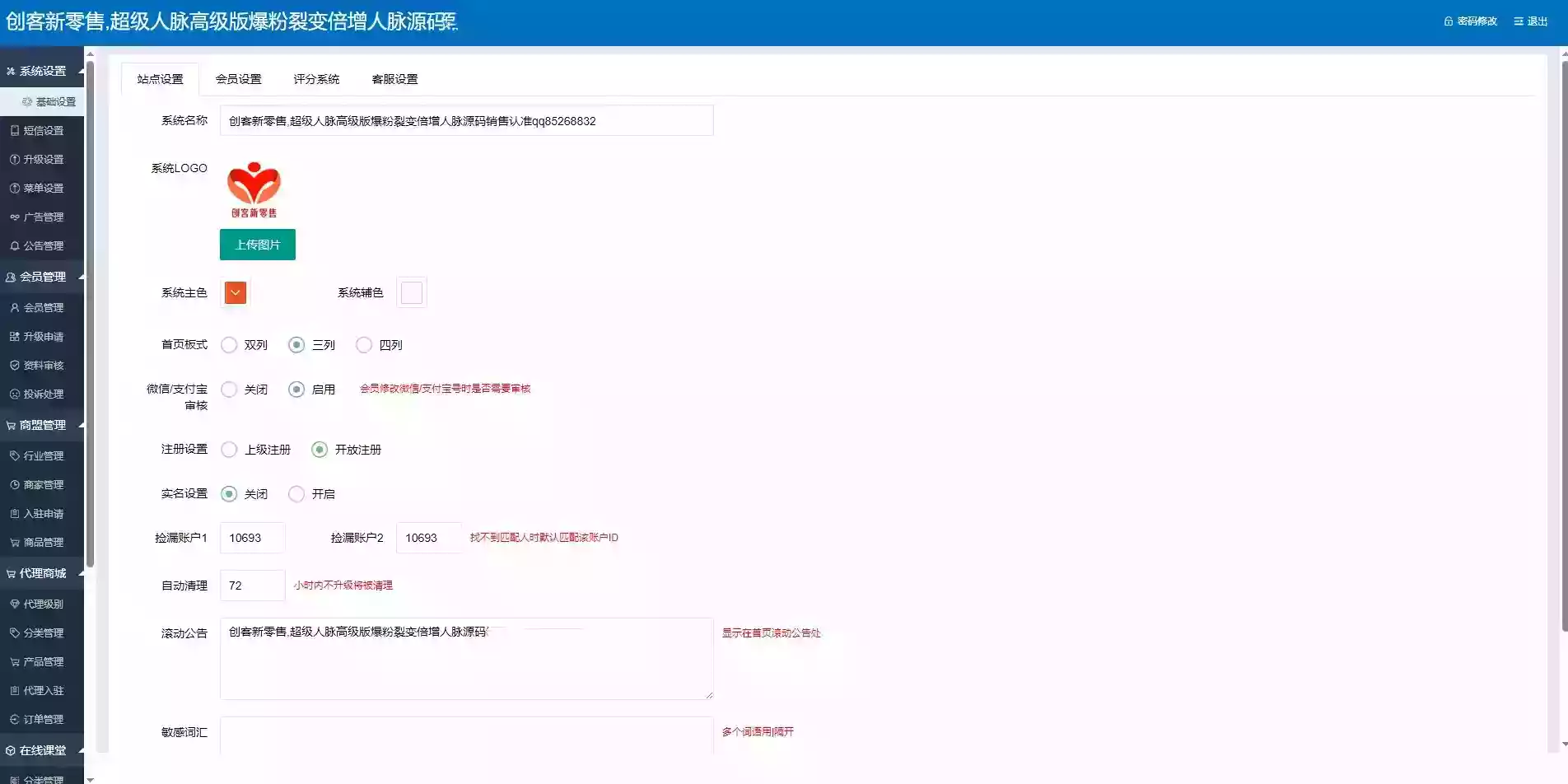Open 广告管理 from the sidebar
The image size is (1568, 784).
[x=41, y=217]
